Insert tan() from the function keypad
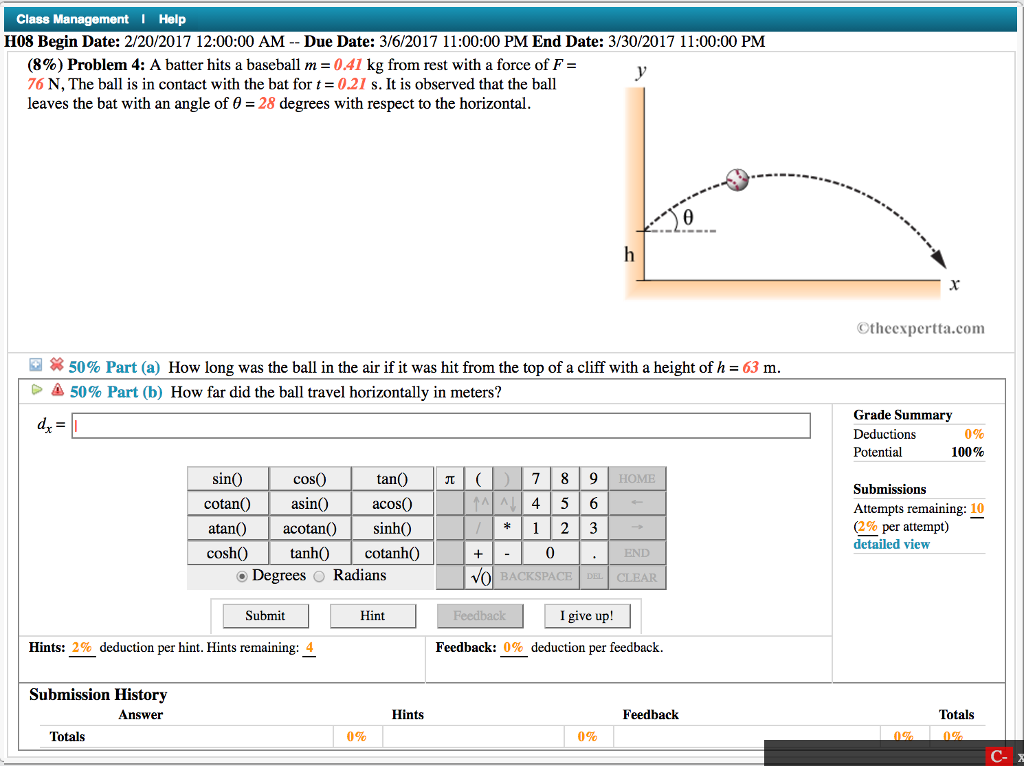The height and width of the screenshot is (766, 1024). click(x=392, y=478)
